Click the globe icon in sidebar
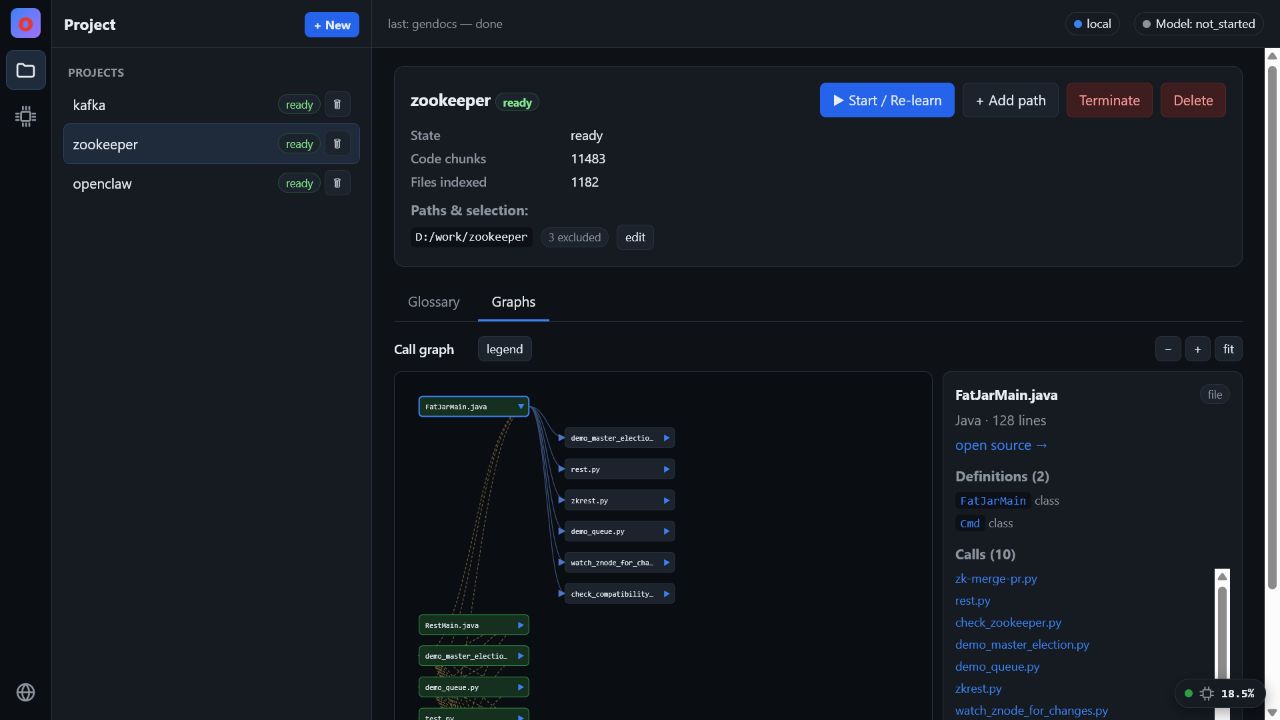This screenshot has width=1280, height=720. tap(26, 692)
